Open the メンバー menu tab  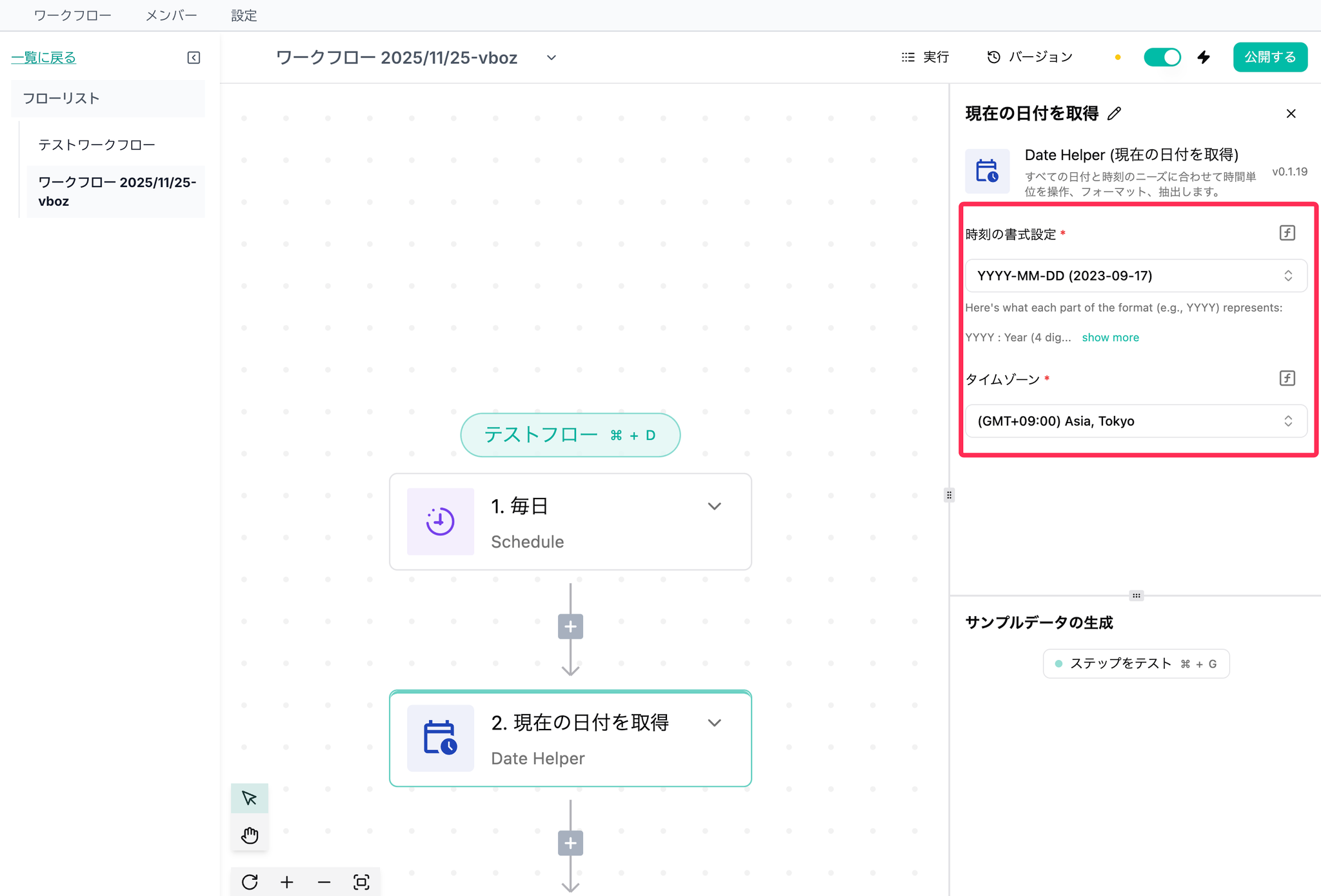[171, 15]
